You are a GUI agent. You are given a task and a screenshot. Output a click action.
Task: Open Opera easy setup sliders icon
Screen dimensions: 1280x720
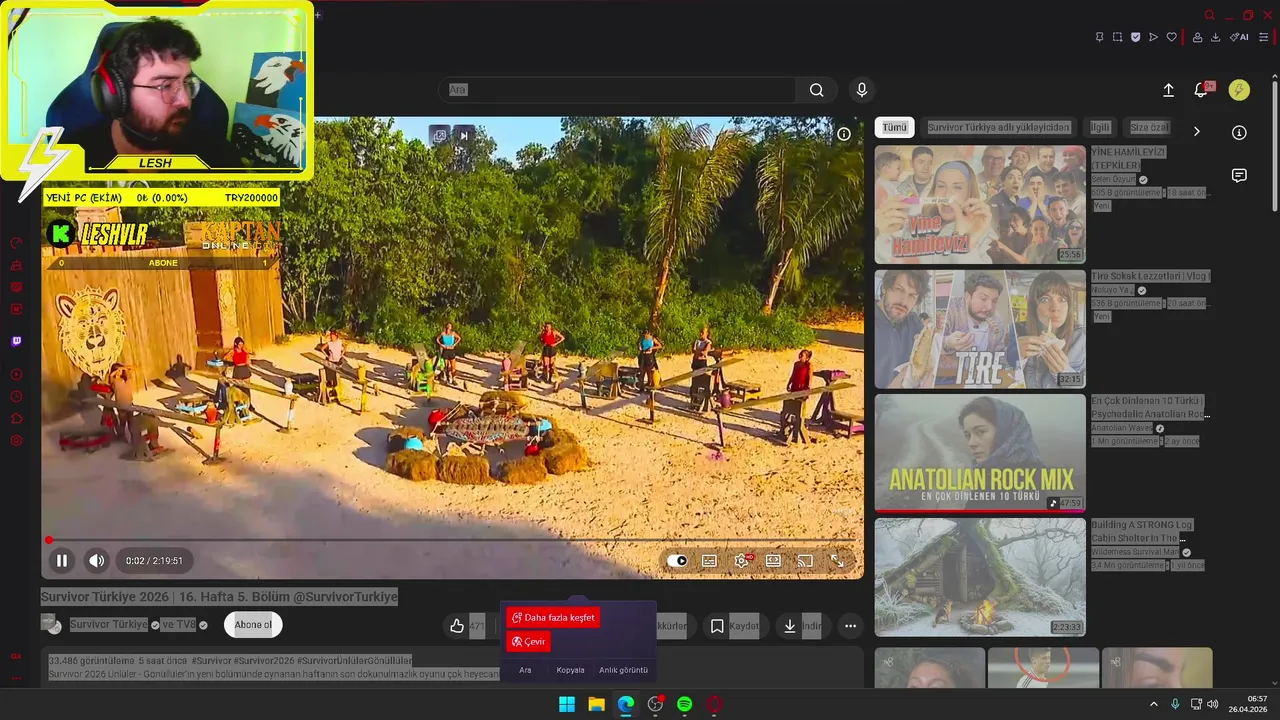(x=1264, y=37)
